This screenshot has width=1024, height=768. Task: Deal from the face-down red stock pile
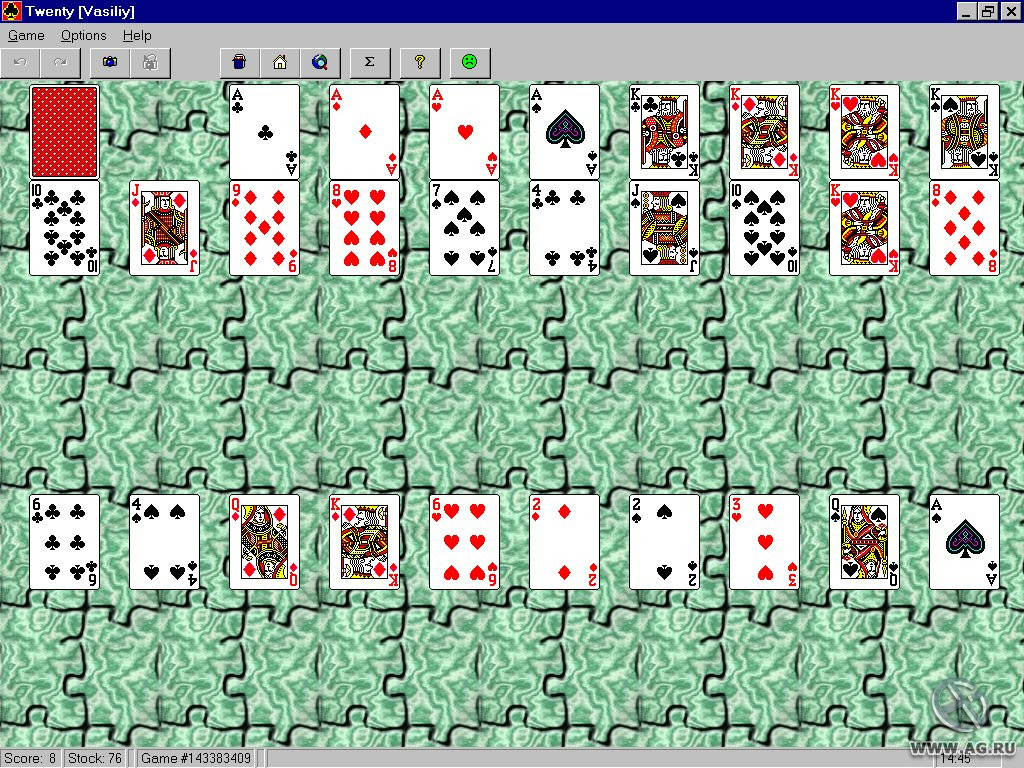click(x=65, y=132)
